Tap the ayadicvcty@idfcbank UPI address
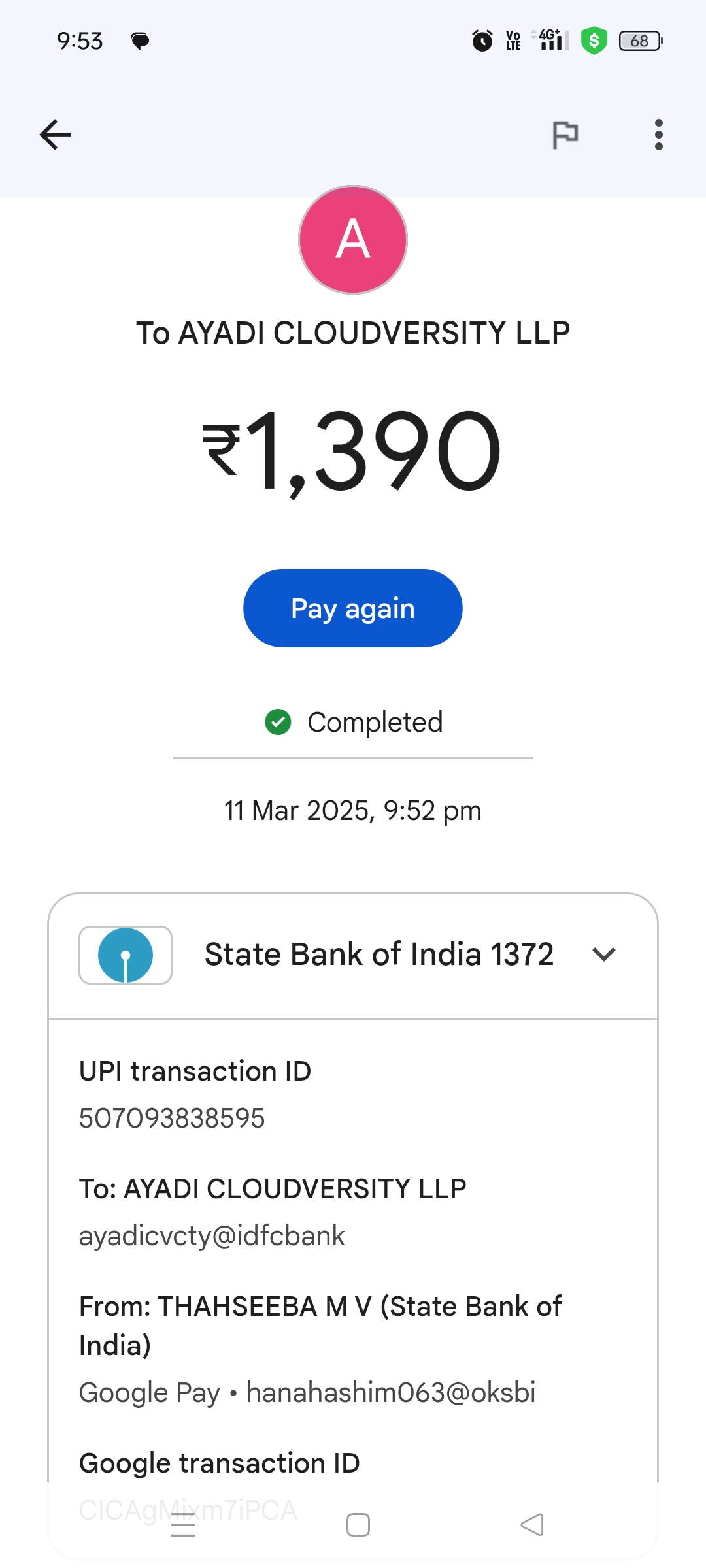This screenshot has height=1568, width=706. click(212, 1235)
